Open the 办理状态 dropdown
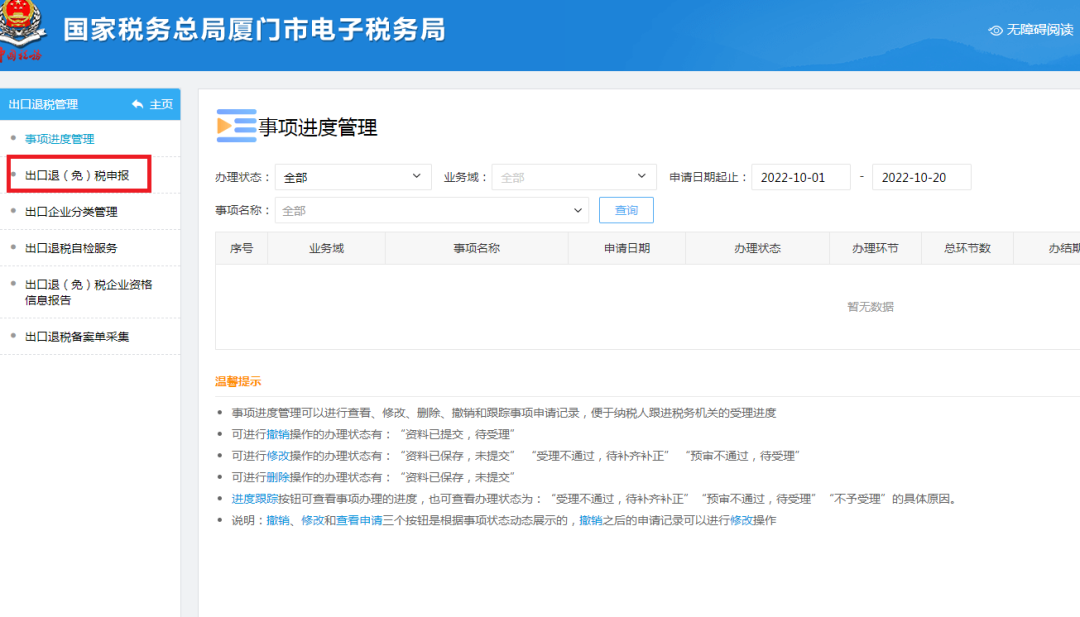 (x=353, y=177)
